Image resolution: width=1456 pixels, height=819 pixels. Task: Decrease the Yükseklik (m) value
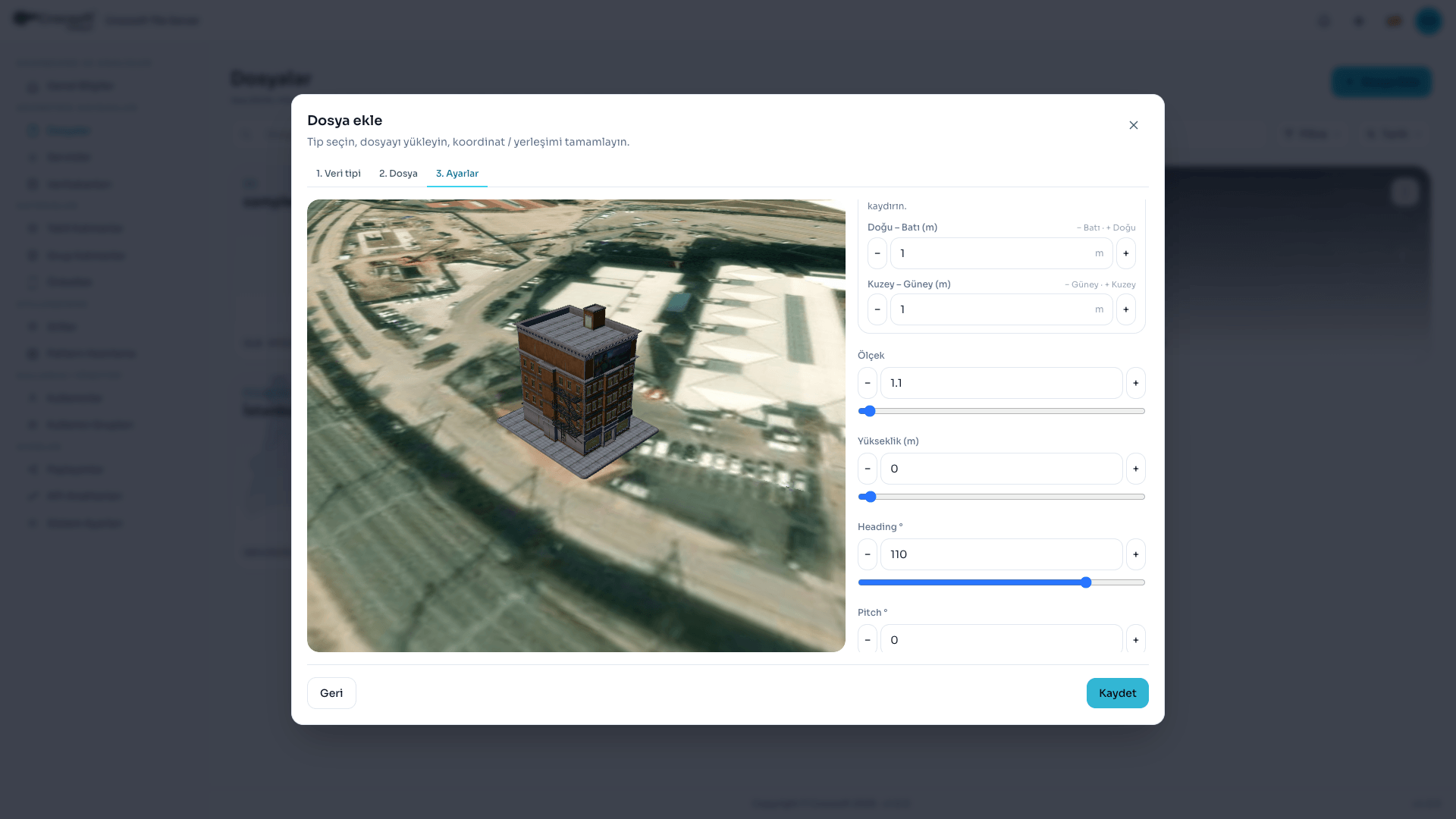[868, 469]
